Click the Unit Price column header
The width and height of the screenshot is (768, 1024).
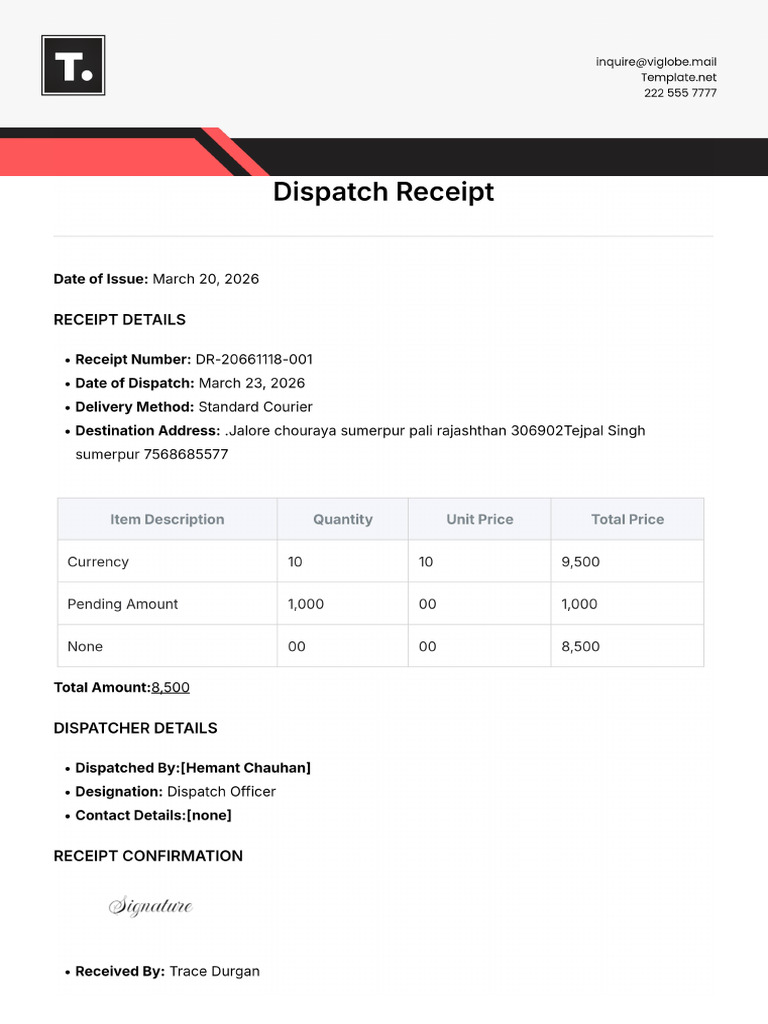tap(479, 519)
